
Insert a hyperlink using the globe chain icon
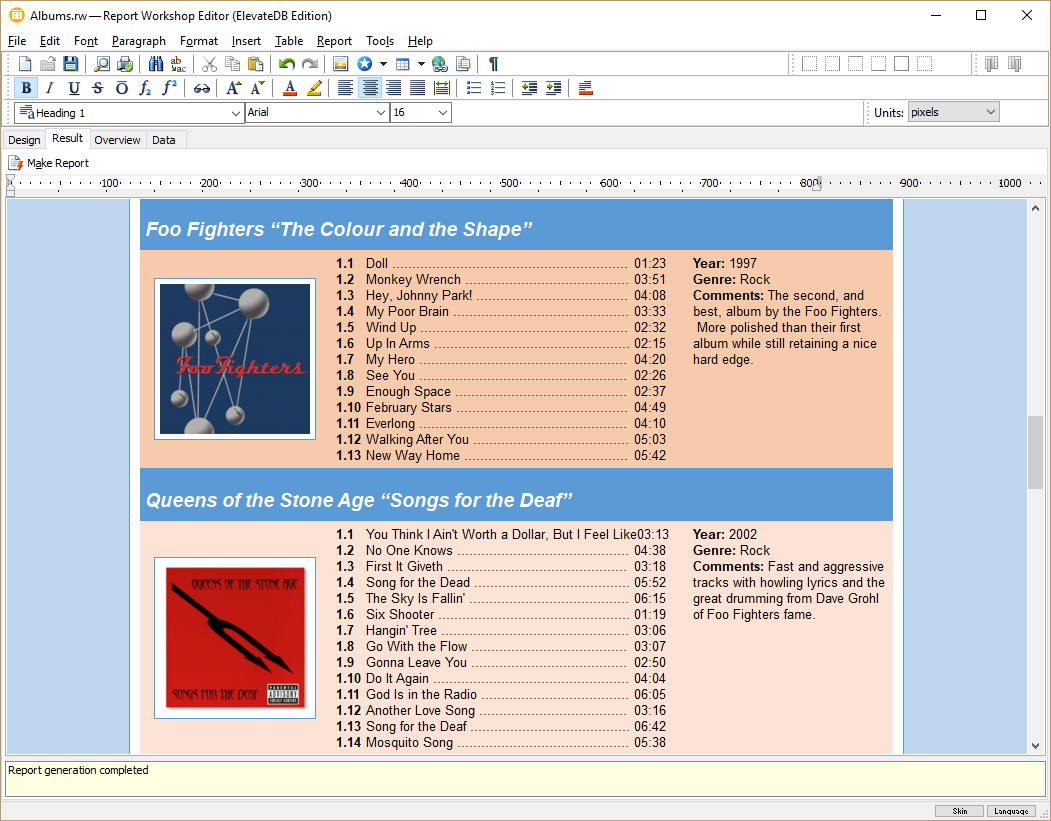[x=440, y=64]
